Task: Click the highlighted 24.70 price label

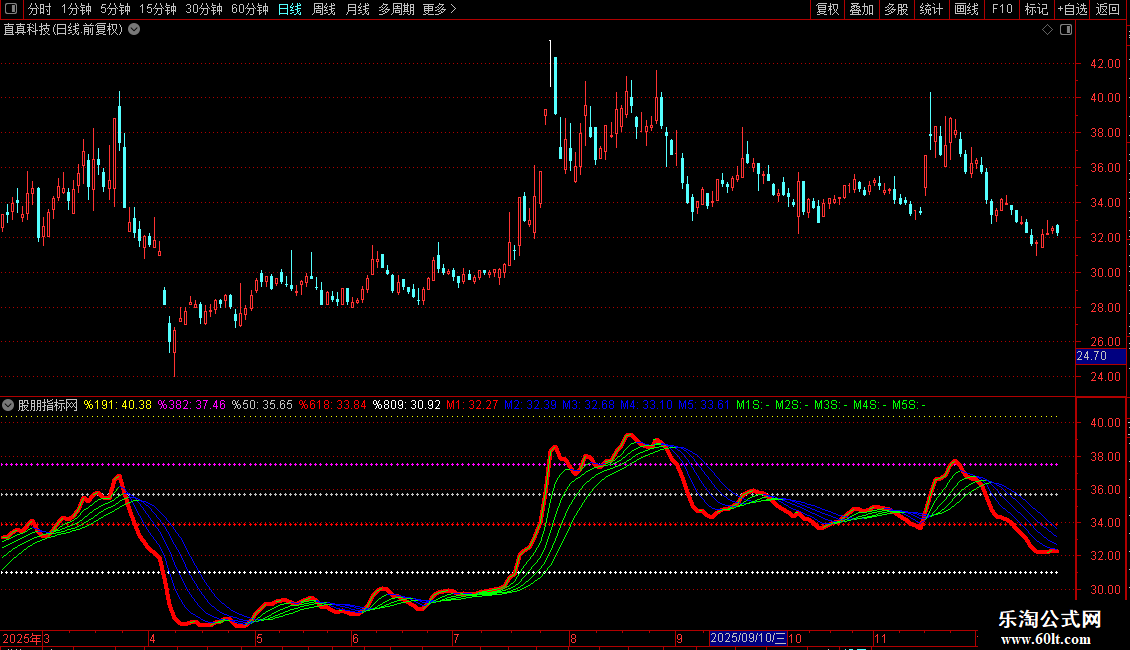Action: tap(1100, 356)
